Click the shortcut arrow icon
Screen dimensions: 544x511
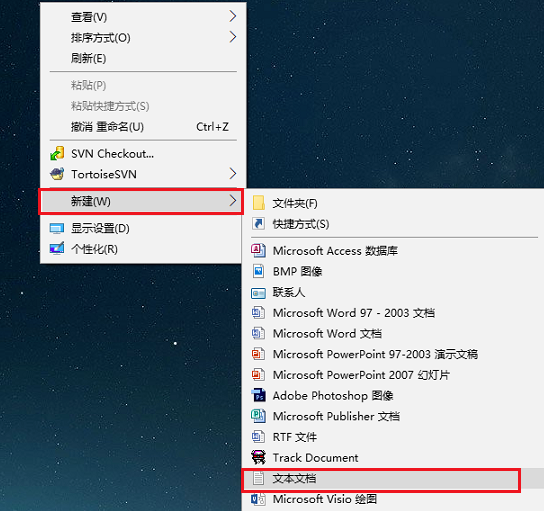(x=258, y=224)
